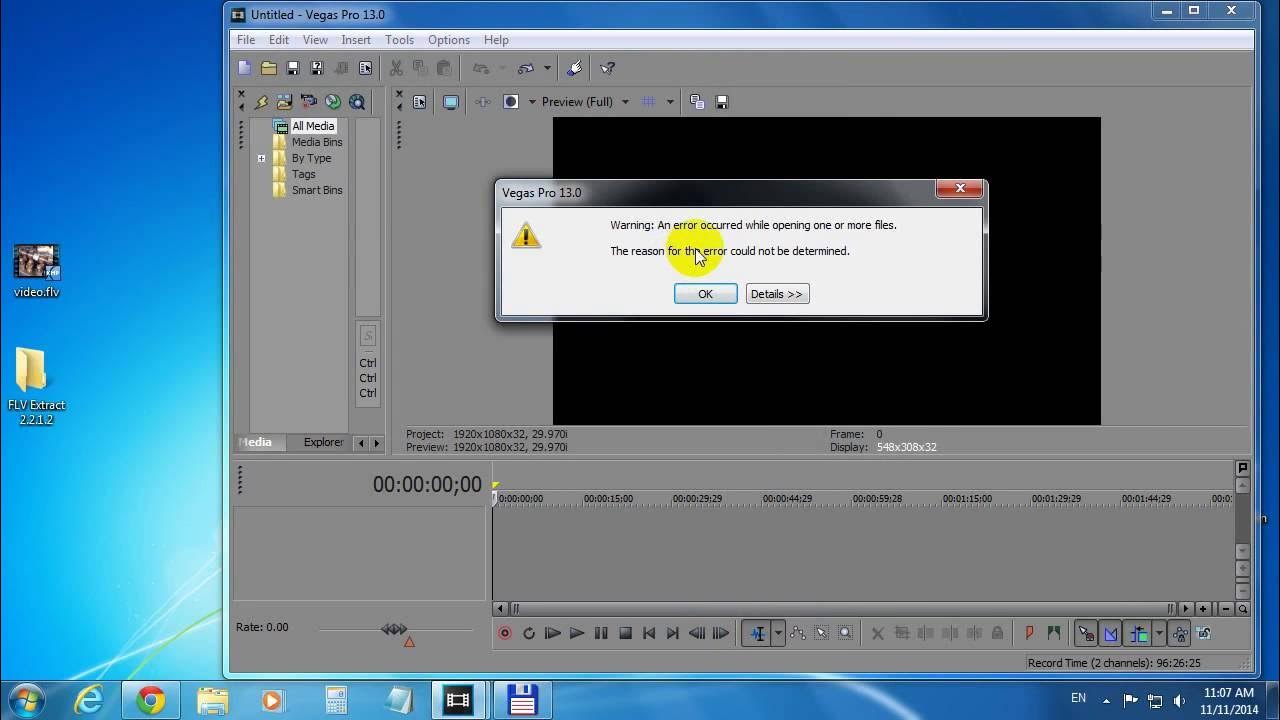
Task: Save preview snapshot to file
Action: point(722,102)
